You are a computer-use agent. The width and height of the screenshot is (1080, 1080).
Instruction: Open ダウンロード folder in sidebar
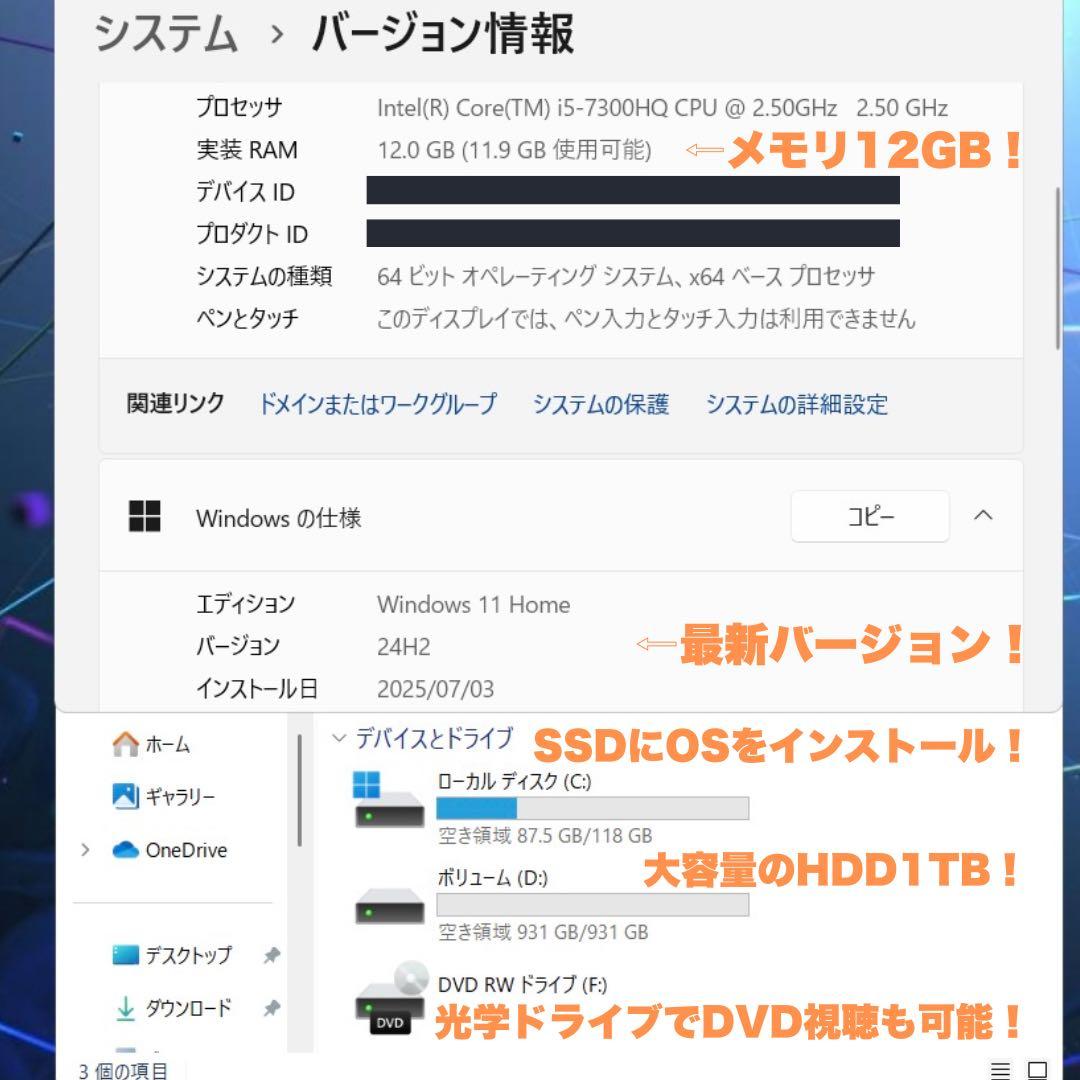pyautogui.click(x=172, y=1008)
